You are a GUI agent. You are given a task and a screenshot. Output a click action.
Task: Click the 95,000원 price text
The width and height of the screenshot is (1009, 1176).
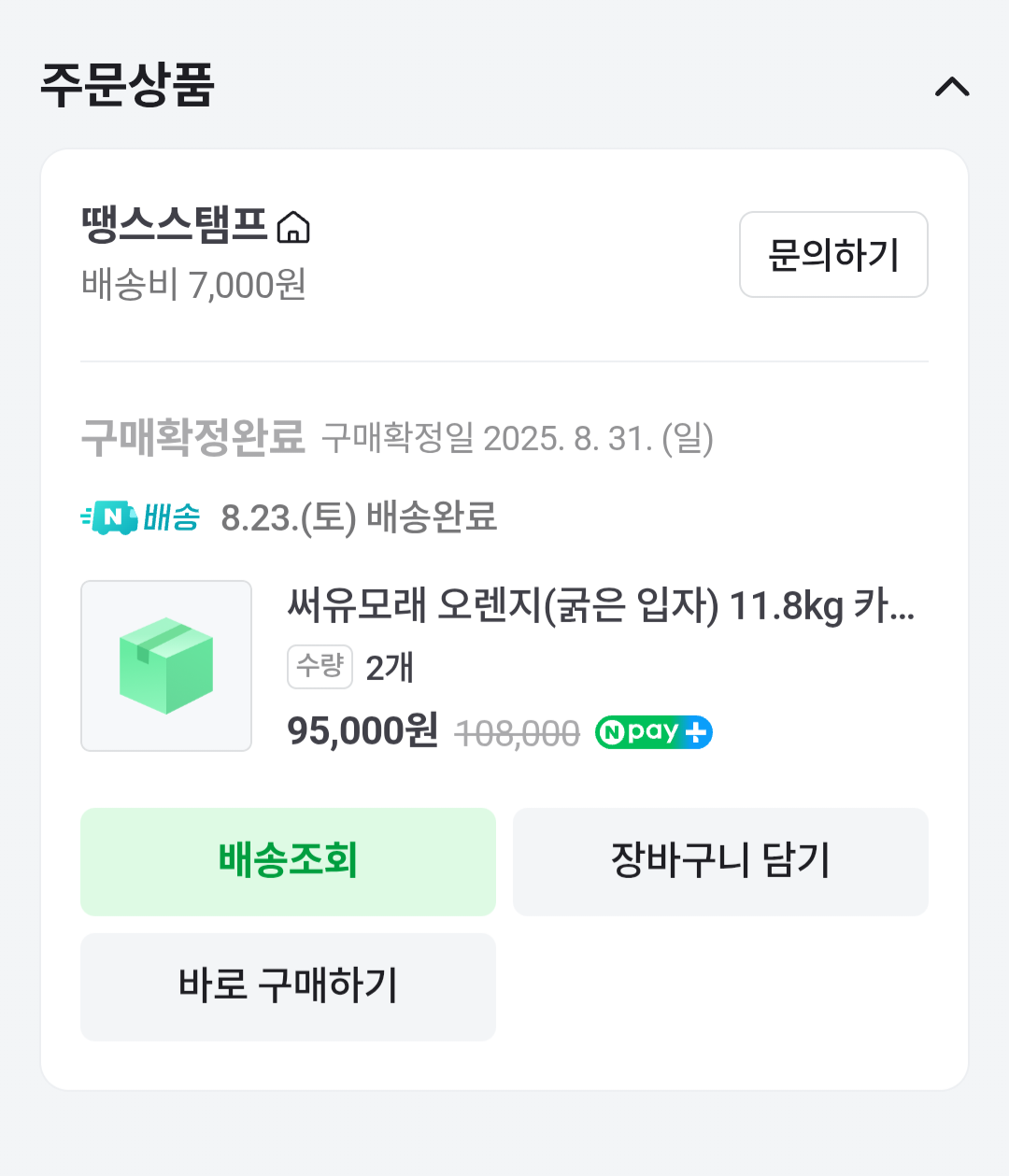[362, 730]
